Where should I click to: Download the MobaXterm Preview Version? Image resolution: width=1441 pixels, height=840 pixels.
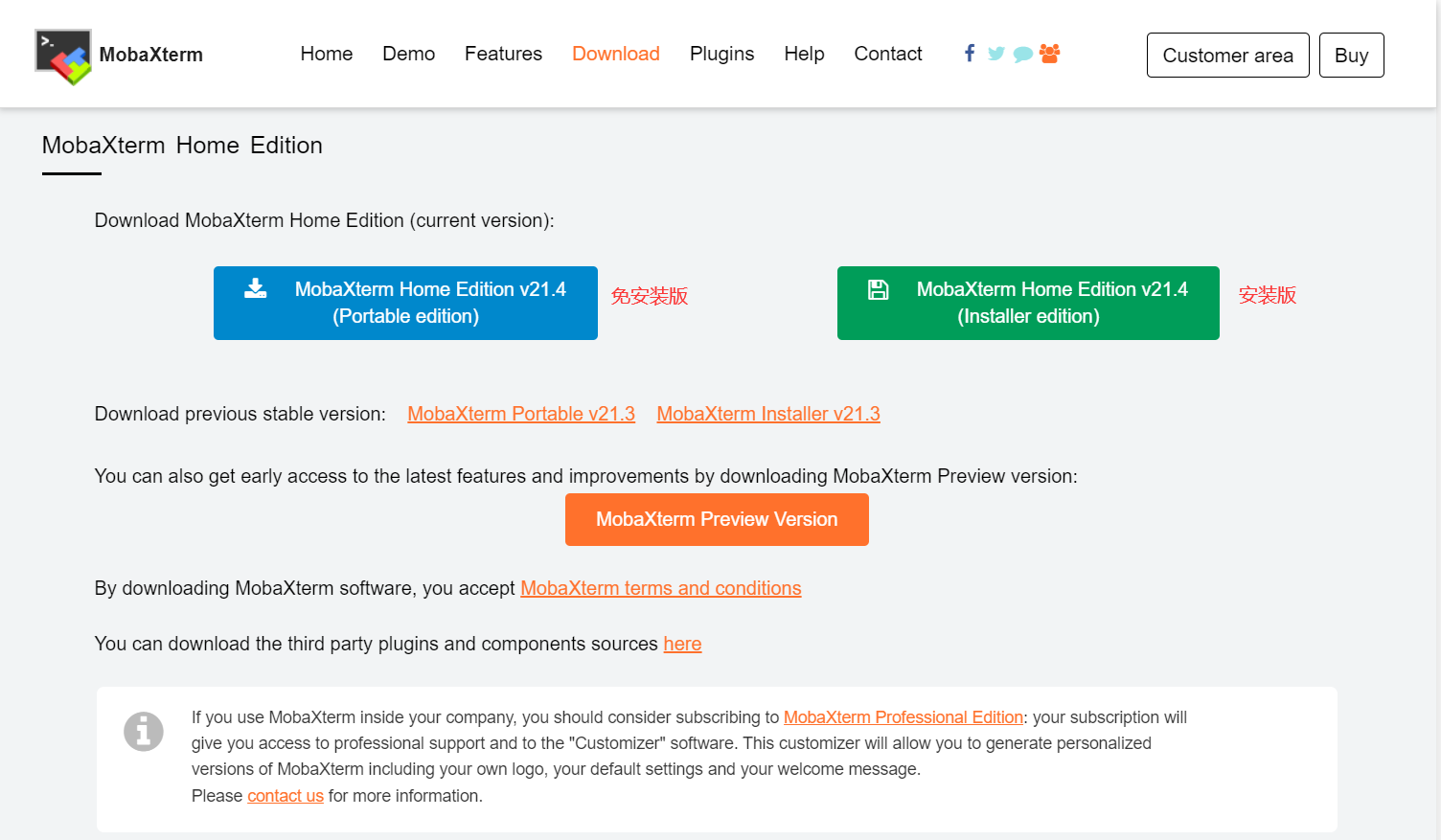click(717, 519)
